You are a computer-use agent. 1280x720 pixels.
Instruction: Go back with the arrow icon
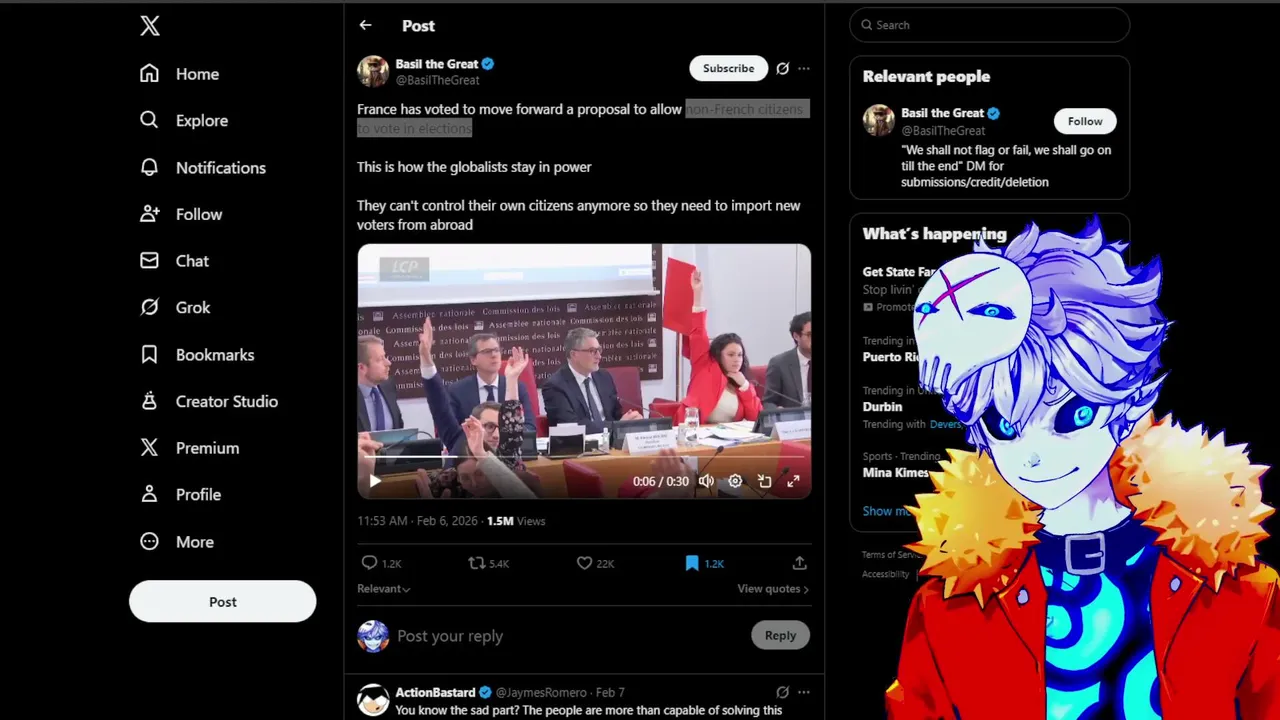point(365,25)
